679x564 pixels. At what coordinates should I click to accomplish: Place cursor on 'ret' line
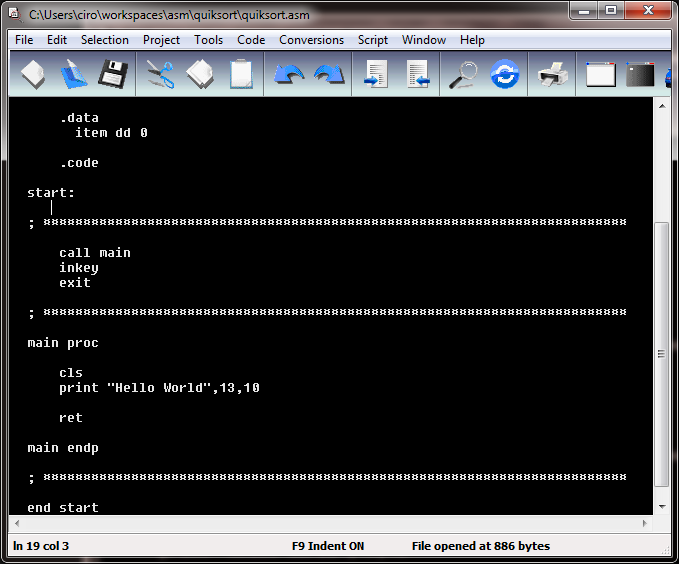[x=71, y=418]
